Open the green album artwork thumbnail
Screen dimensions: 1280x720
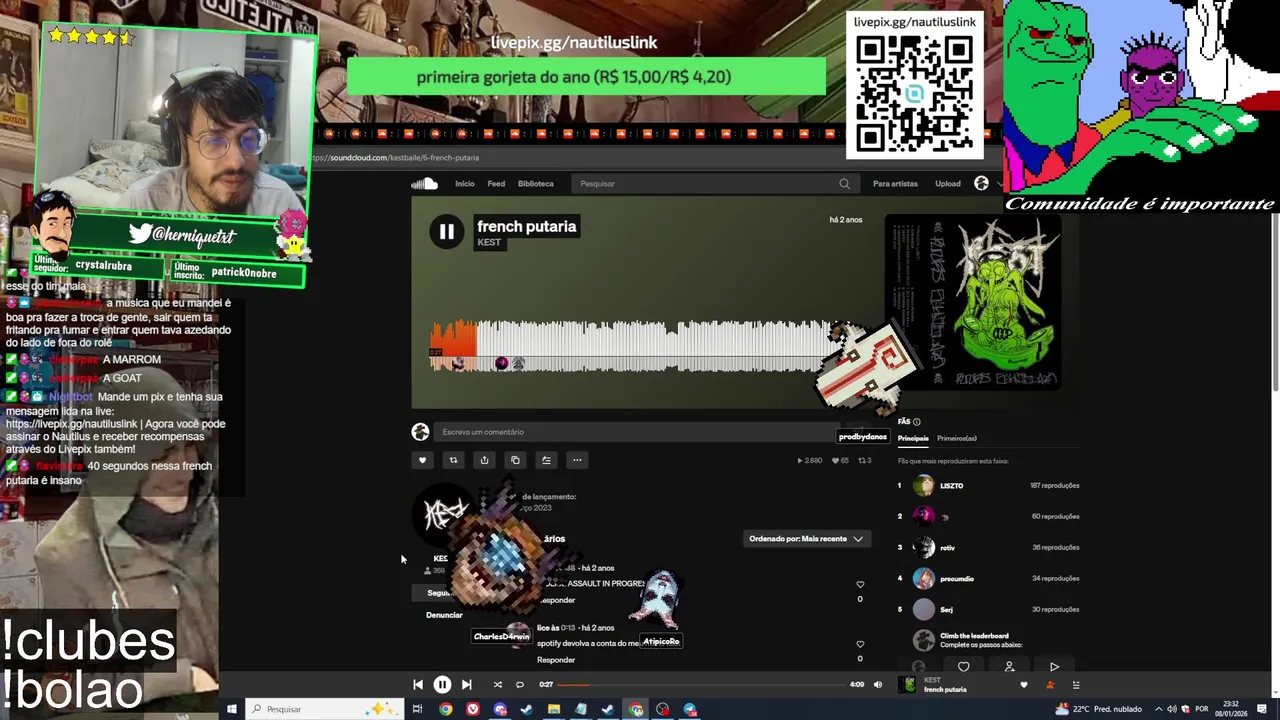click(972, 302)
